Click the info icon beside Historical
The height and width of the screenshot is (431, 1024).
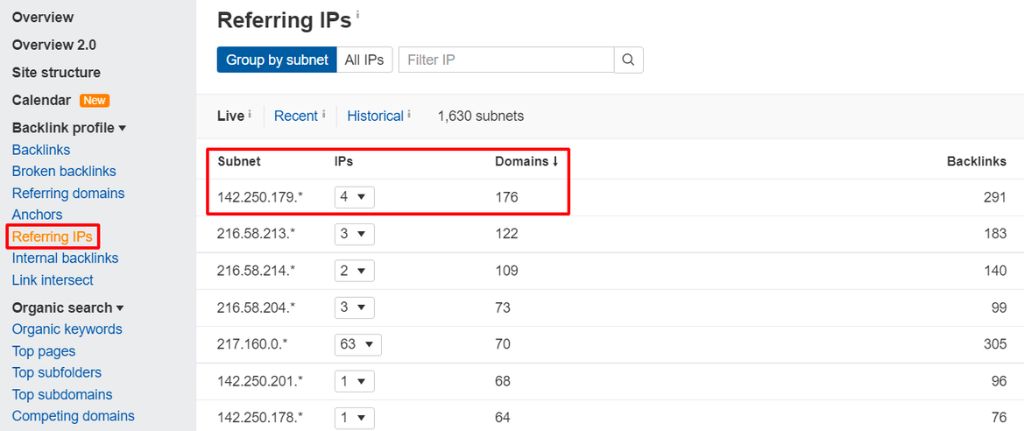(409, 115)
